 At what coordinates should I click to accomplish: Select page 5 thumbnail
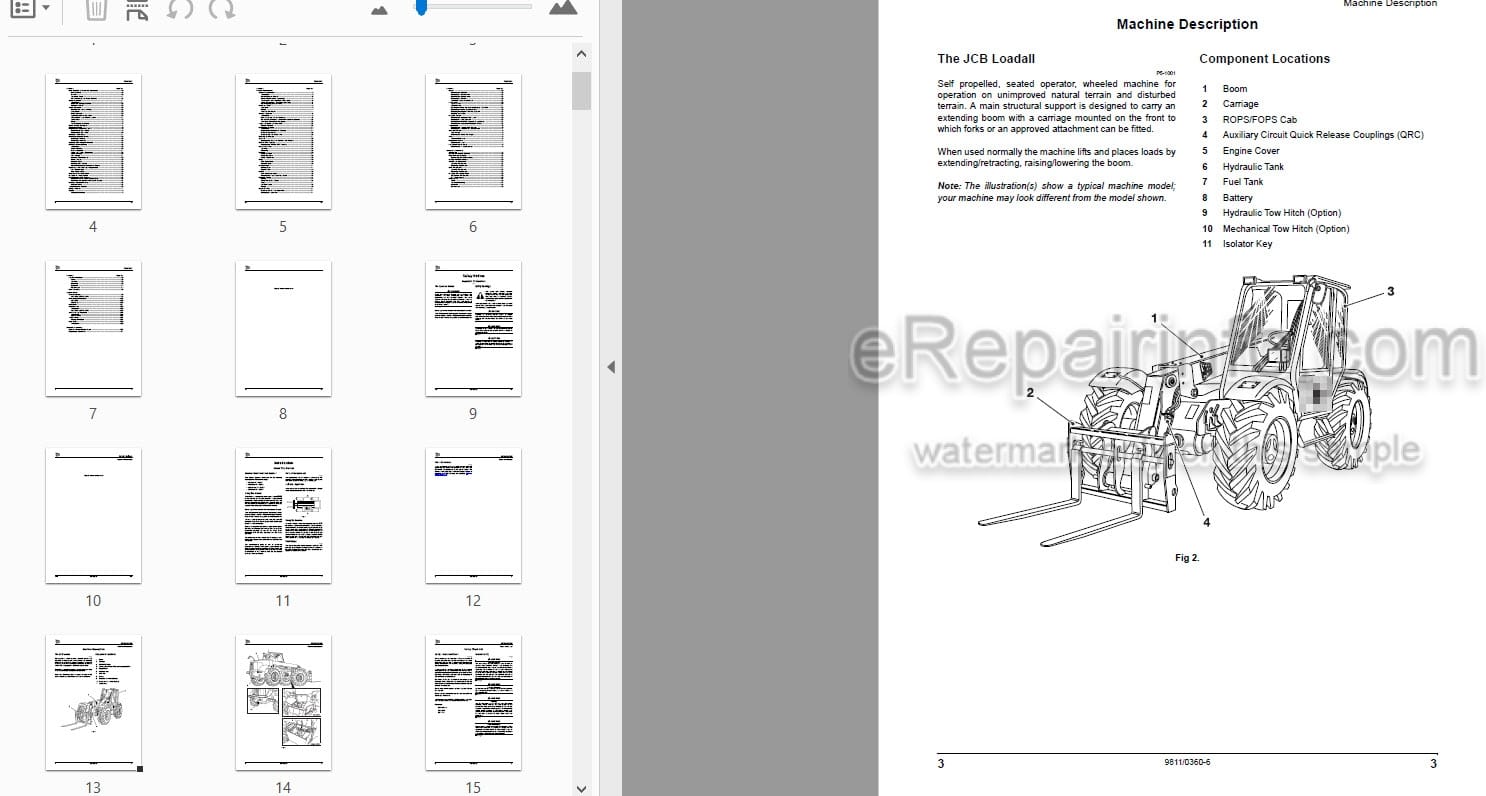(283, 141)
